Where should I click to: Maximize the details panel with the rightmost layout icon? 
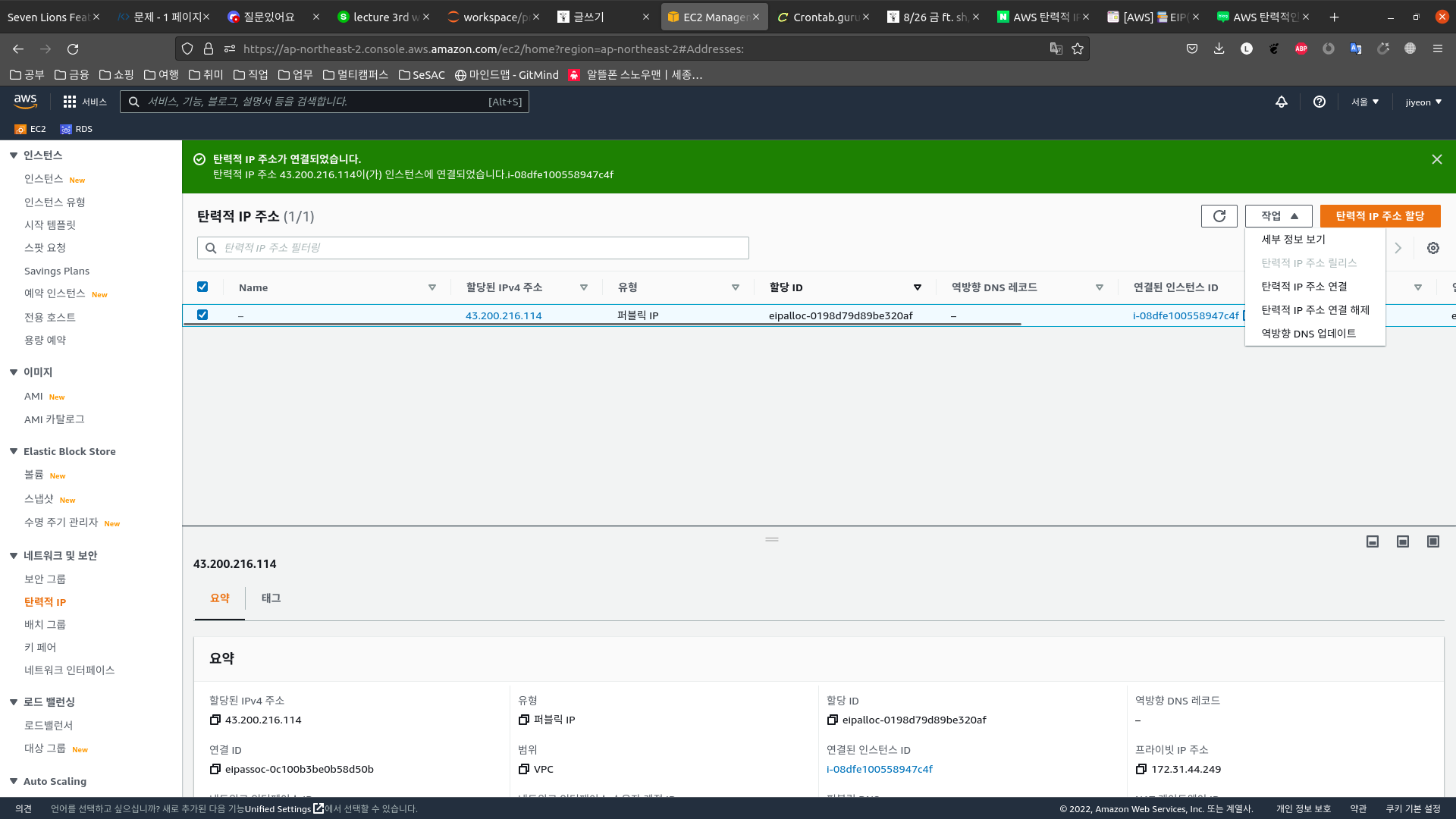click(1432, 541)
